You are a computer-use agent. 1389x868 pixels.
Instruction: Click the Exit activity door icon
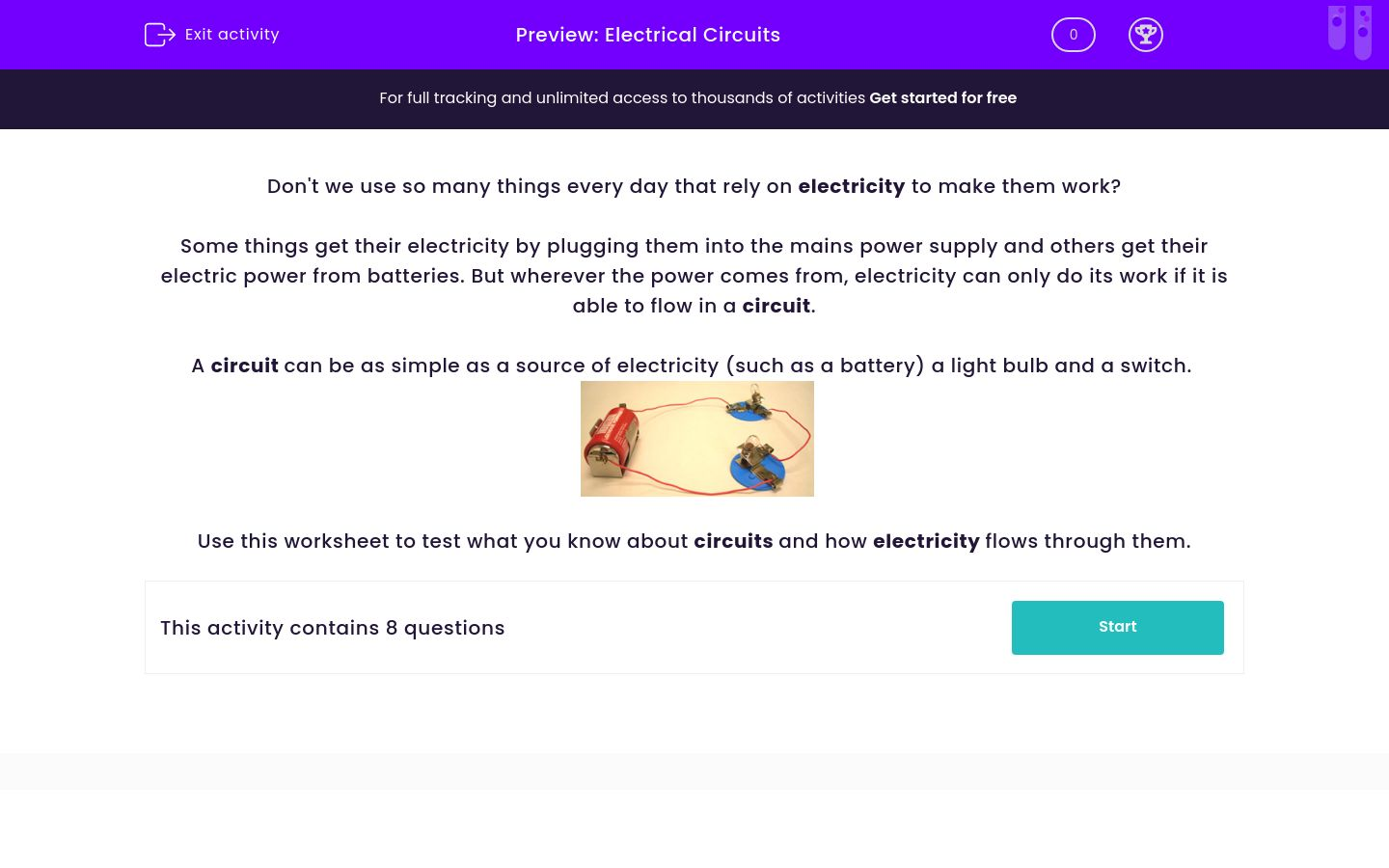159,35
